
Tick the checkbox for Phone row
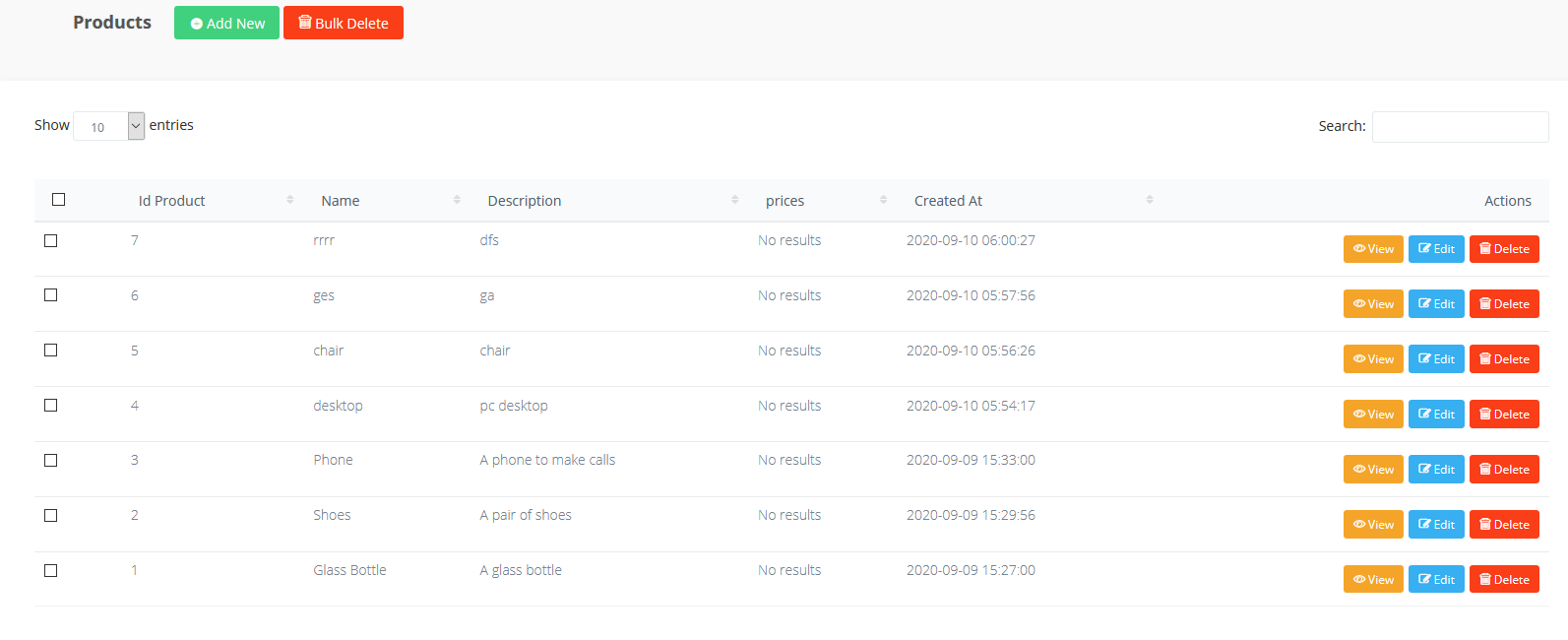(51, 460)
